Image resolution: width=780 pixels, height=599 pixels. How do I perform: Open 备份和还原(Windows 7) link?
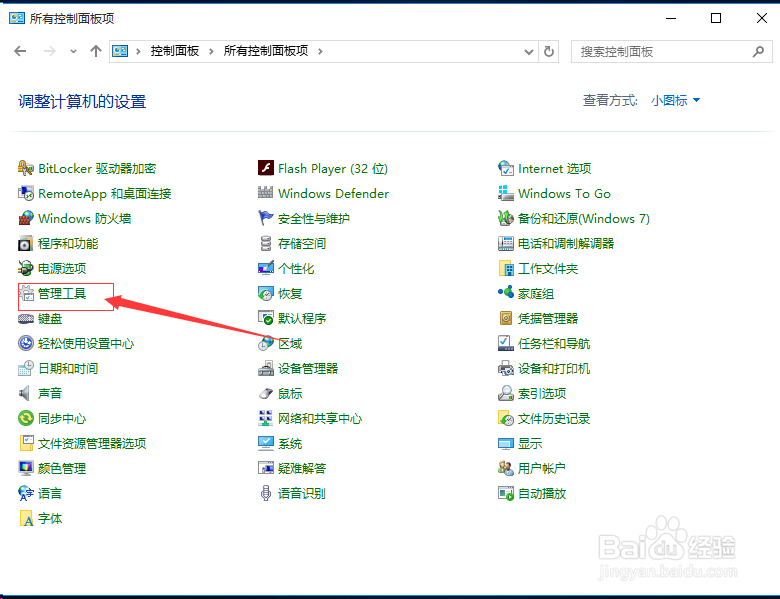[584, 218]
